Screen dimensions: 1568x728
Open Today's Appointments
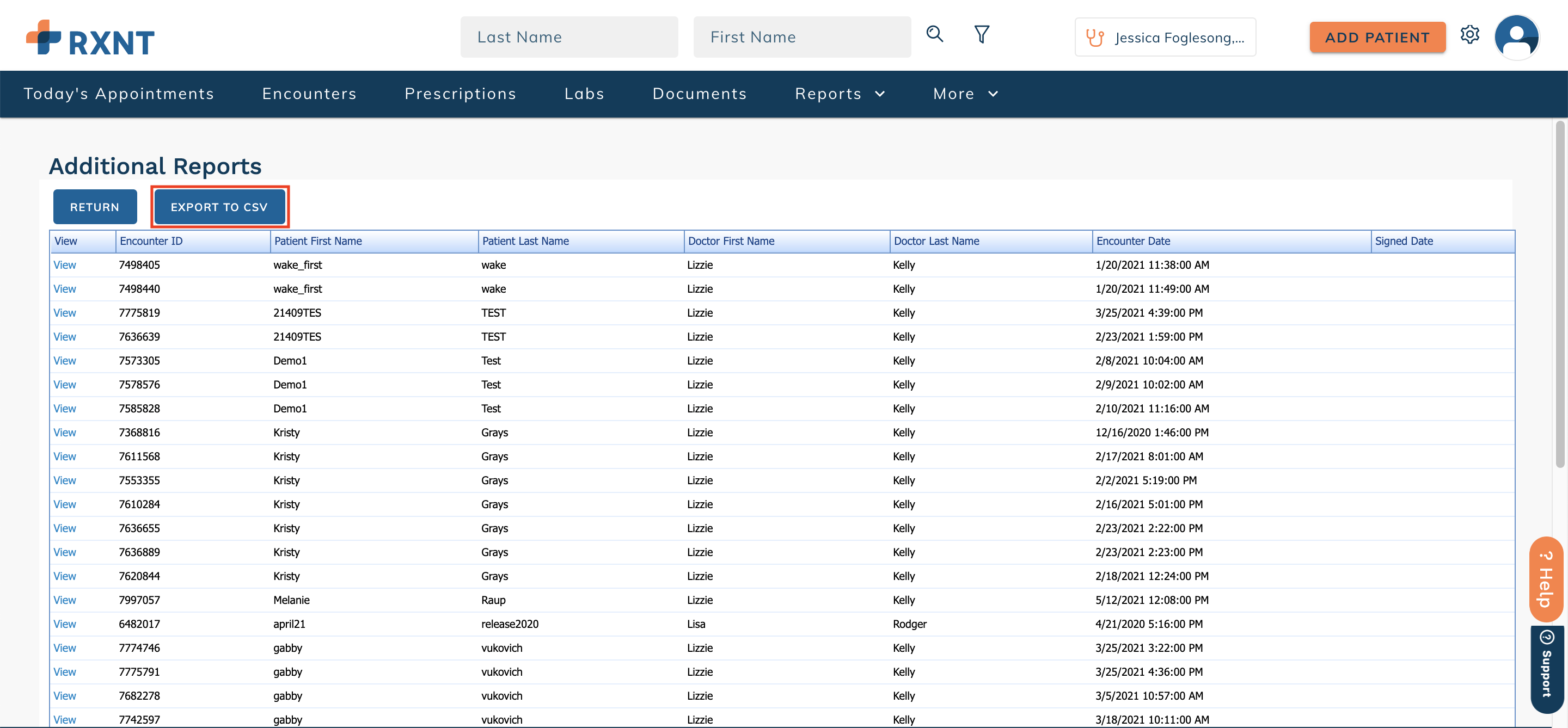point(119,94)
